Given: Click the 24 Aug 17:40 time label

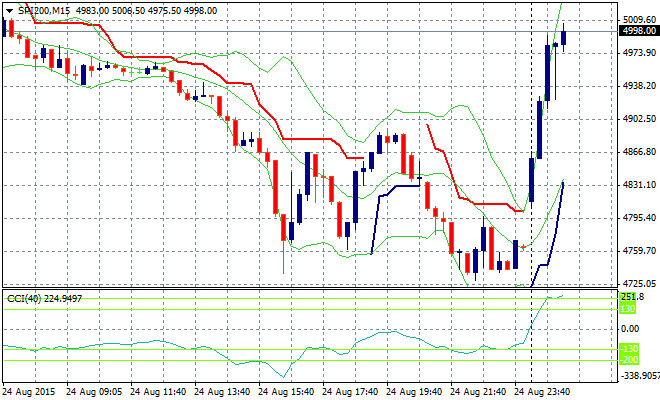Looking at the screenshot, I should [350, 392].
